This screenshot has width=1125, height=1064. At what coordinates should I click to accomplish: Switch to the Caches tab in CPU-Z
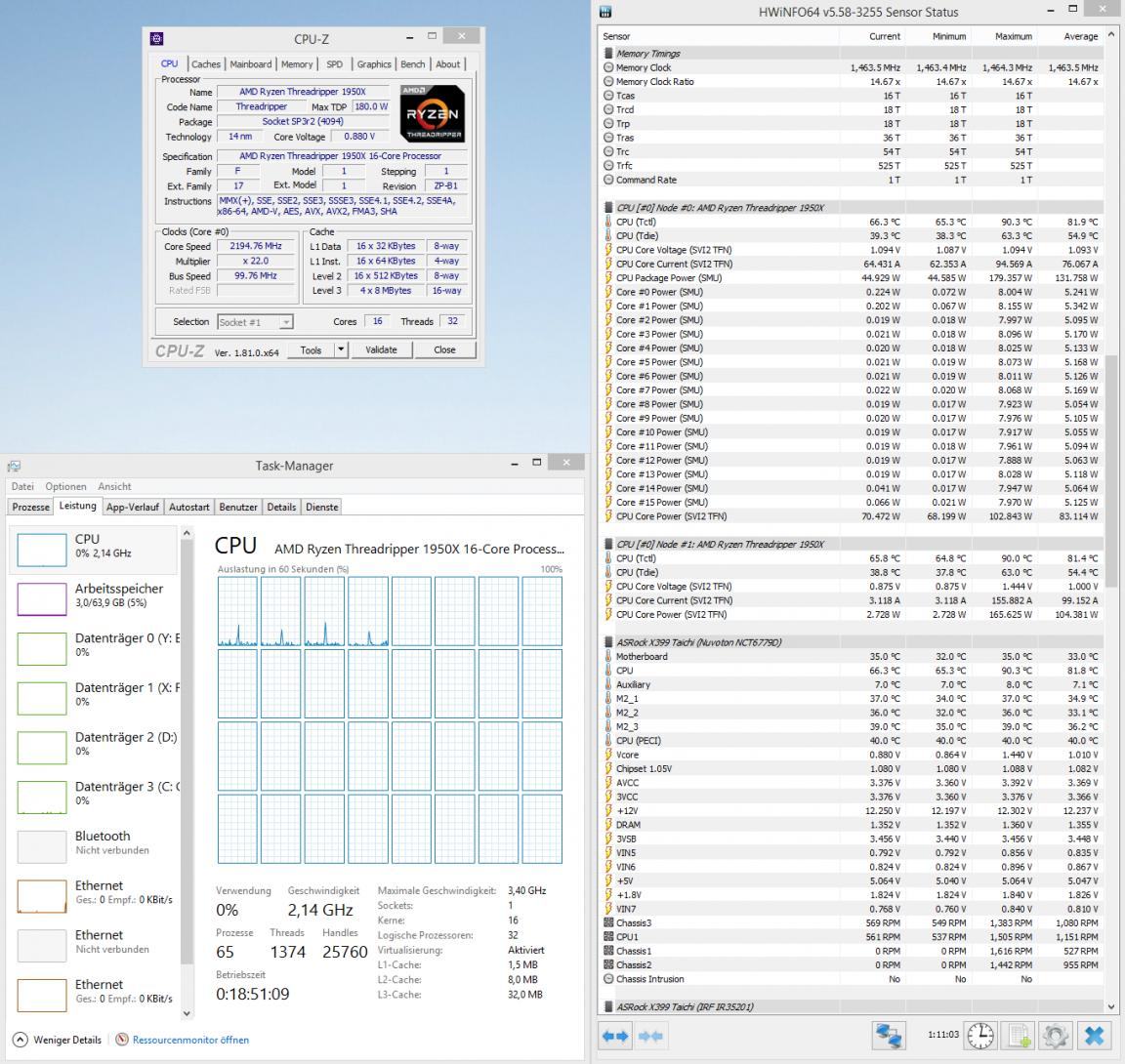(x=206, y=63)
